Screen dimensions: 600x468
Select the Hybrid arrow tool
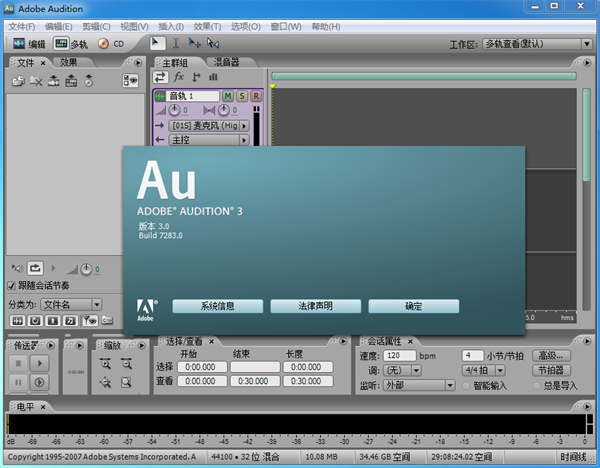(157, 43)
